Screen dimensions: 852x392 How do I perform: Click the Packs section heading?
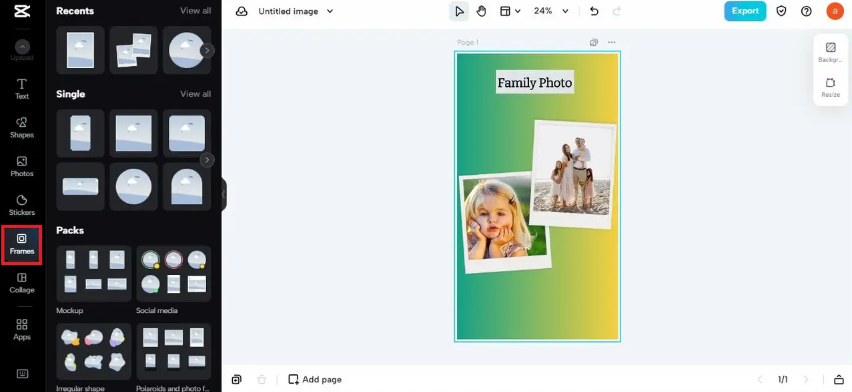70,231
